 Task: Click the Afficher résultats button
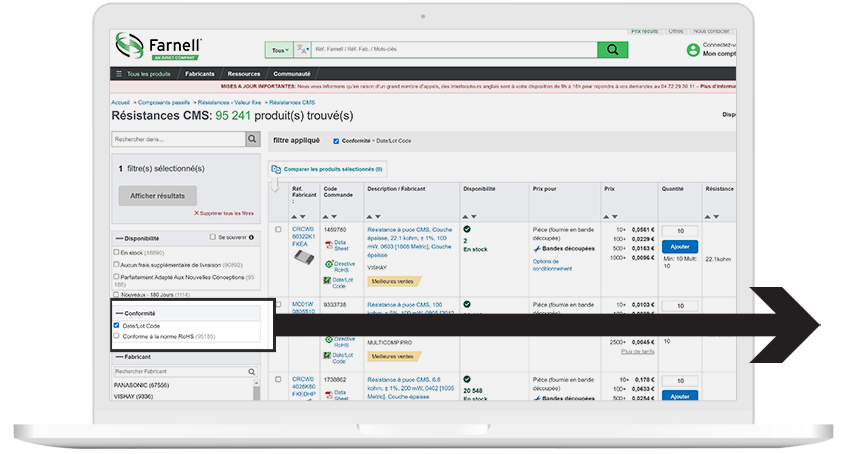pyautogui.click(x=157, y=196)
